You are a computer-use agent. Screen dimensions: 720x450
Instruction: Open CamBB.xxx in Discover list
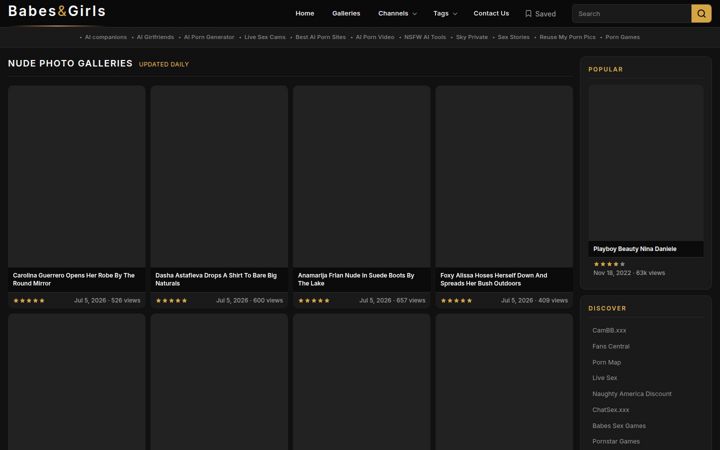point(609,331)
